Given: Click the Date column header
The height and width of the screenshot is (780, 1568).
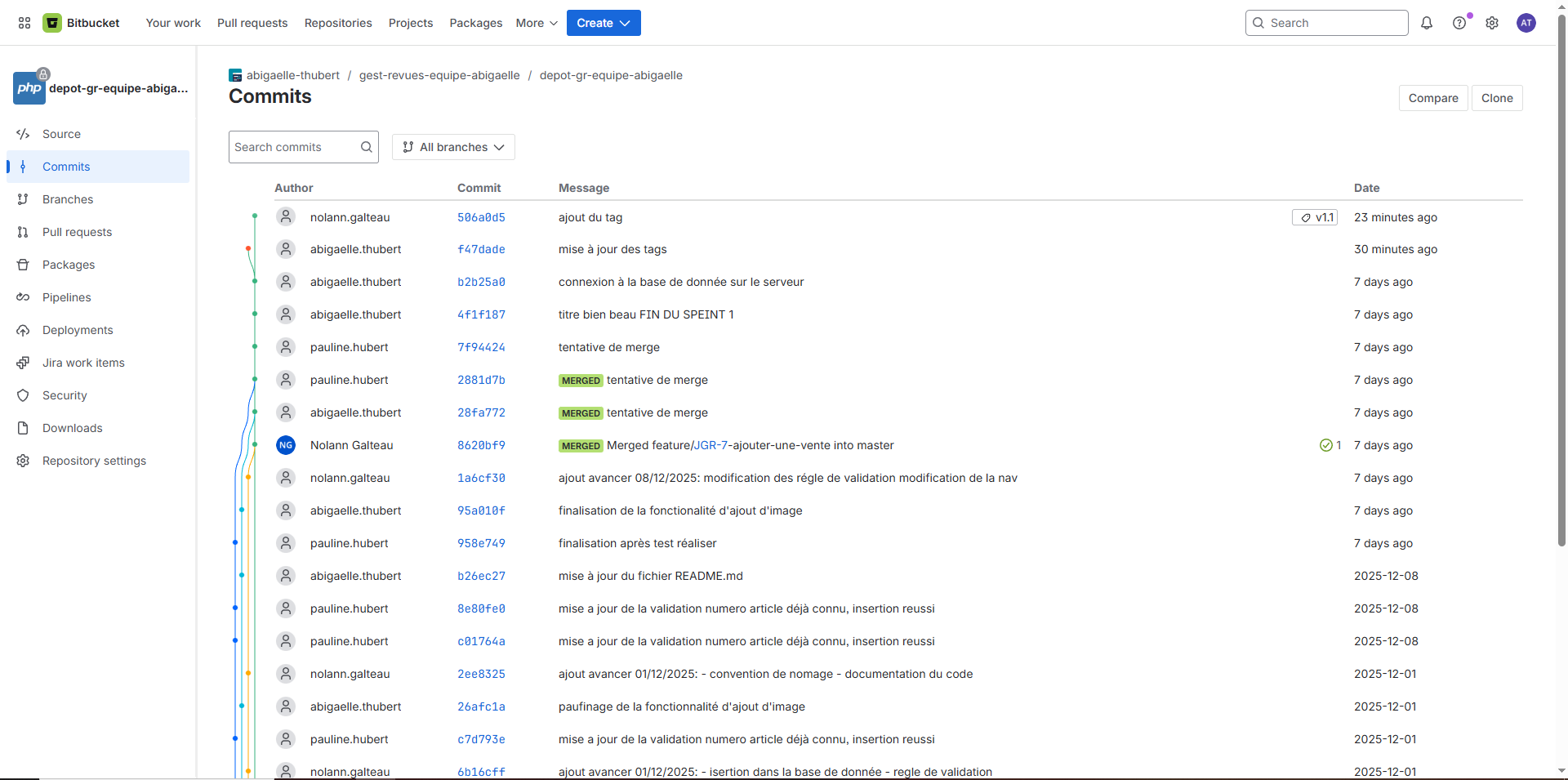Looking at the screenshot, I should (x=1367, y=188).
